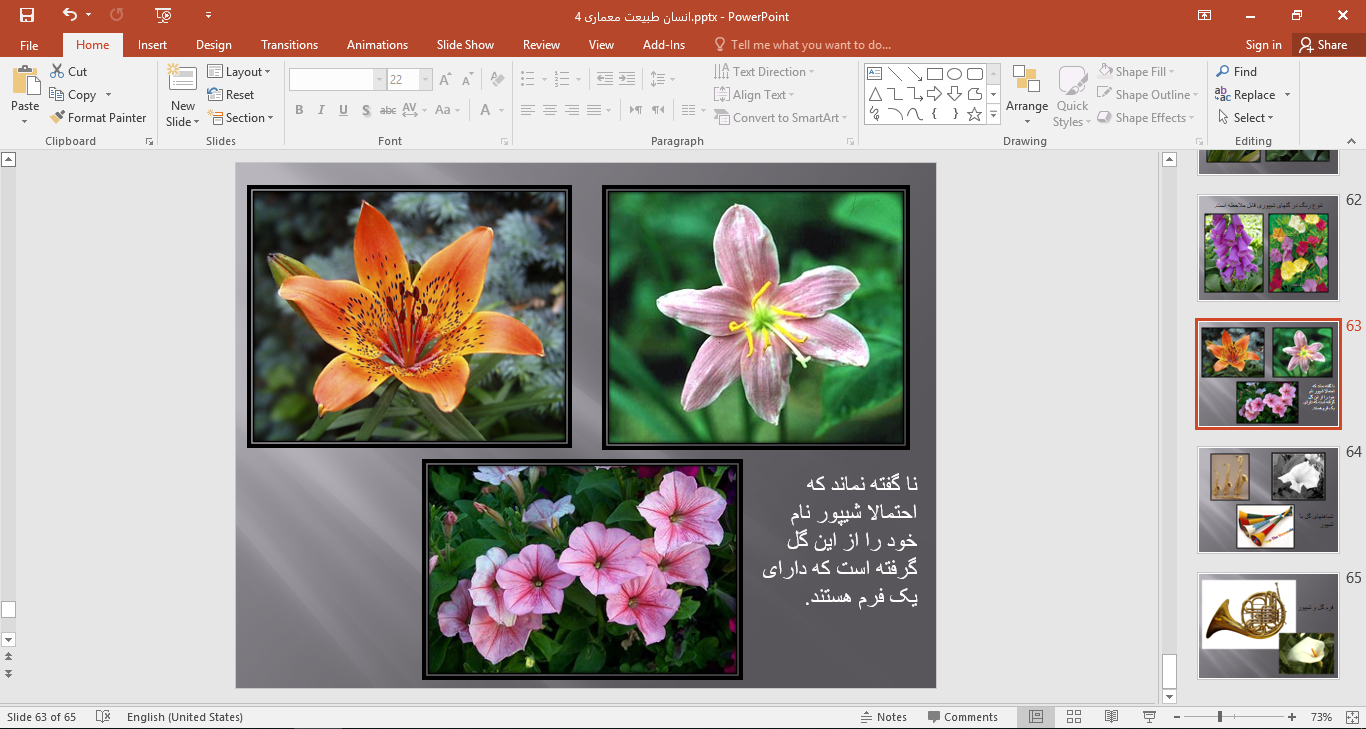The height and width of the screenshot is (729, 1366).
Task: Open Ribbon Display Options in title bar
Action: [1205, 15]
